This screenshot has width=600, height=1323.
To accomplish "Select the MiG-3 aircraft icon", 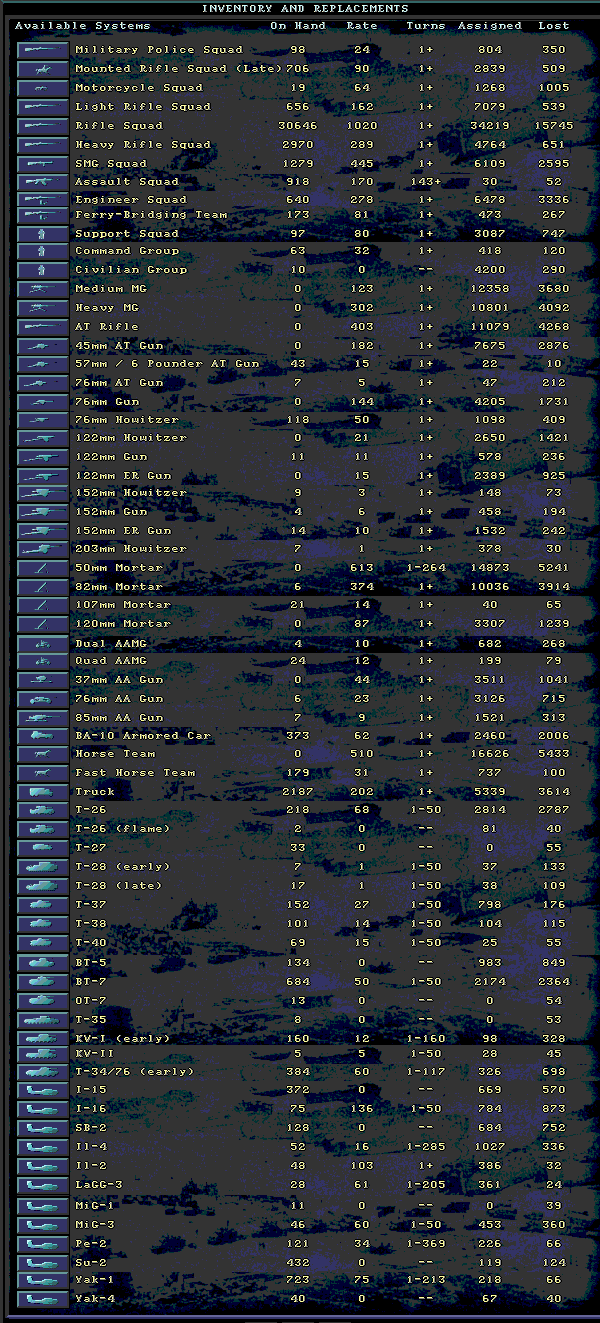I will 43,1225.
